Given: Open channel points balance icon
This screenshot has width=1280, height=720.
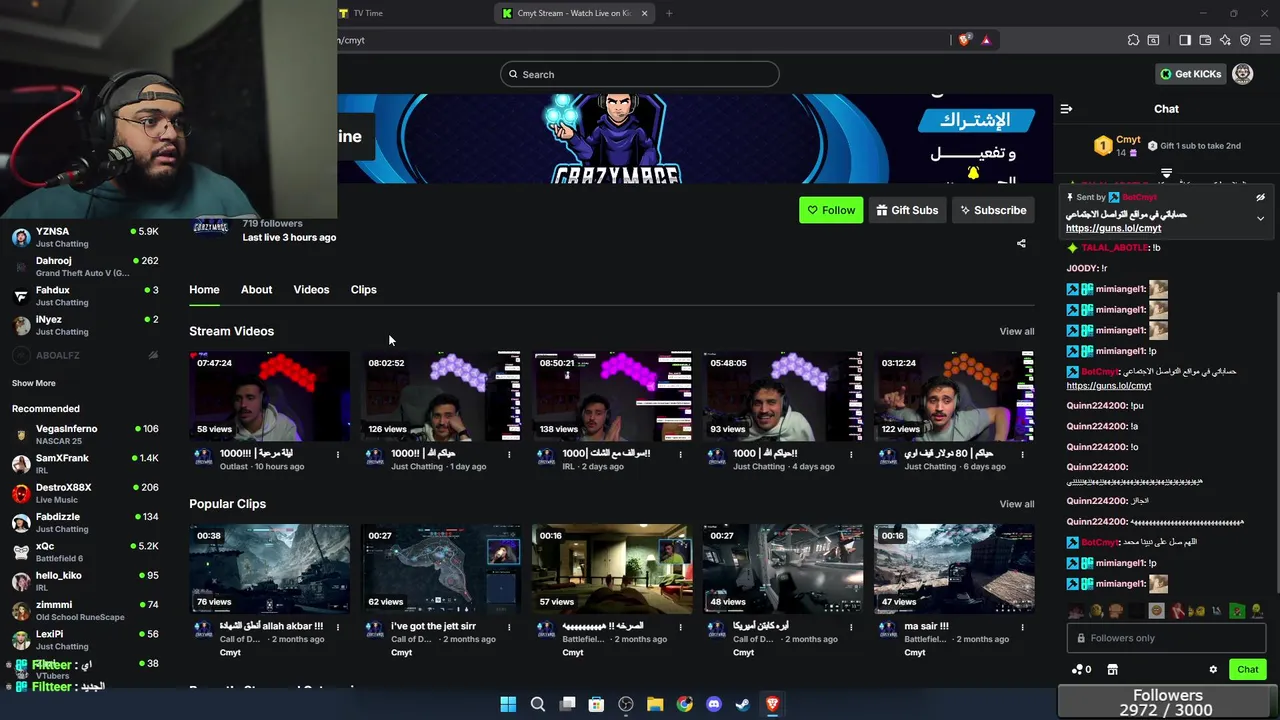Looking at the screenshot, I should [1080, 670].
